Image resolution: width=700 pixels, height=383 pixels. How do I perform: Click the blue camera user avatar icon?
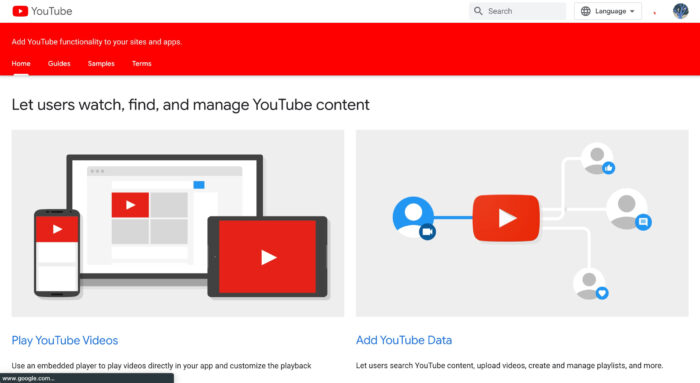(414, 217)
